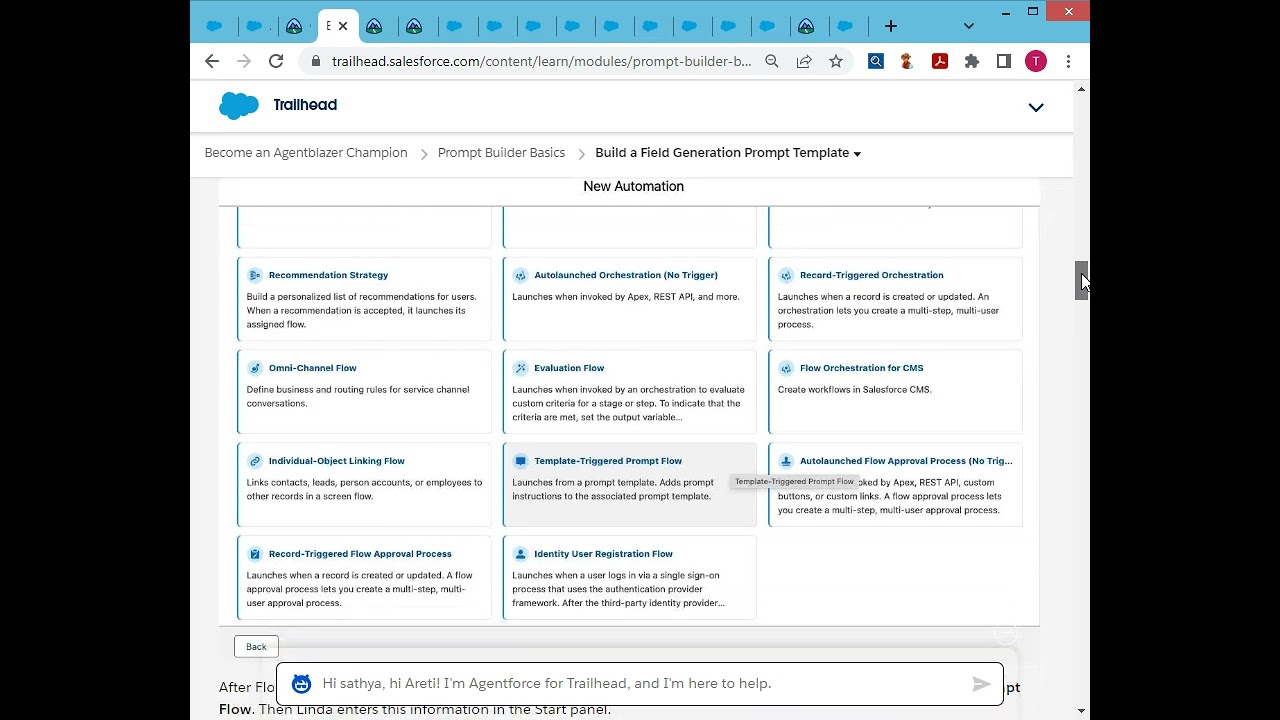Open the Chrome three-dot menu

pos(1068,61)
